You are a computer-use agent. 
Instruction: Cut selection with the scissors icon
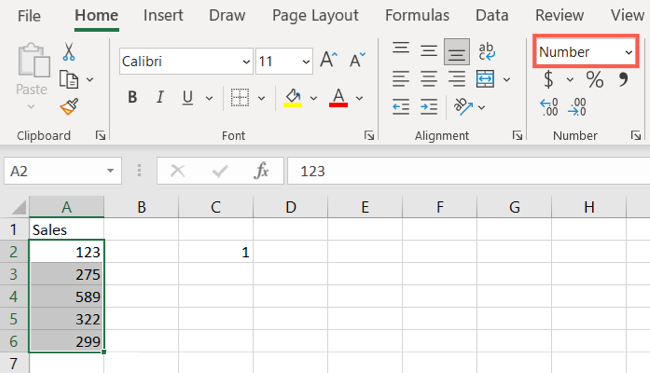coord(69,52)
